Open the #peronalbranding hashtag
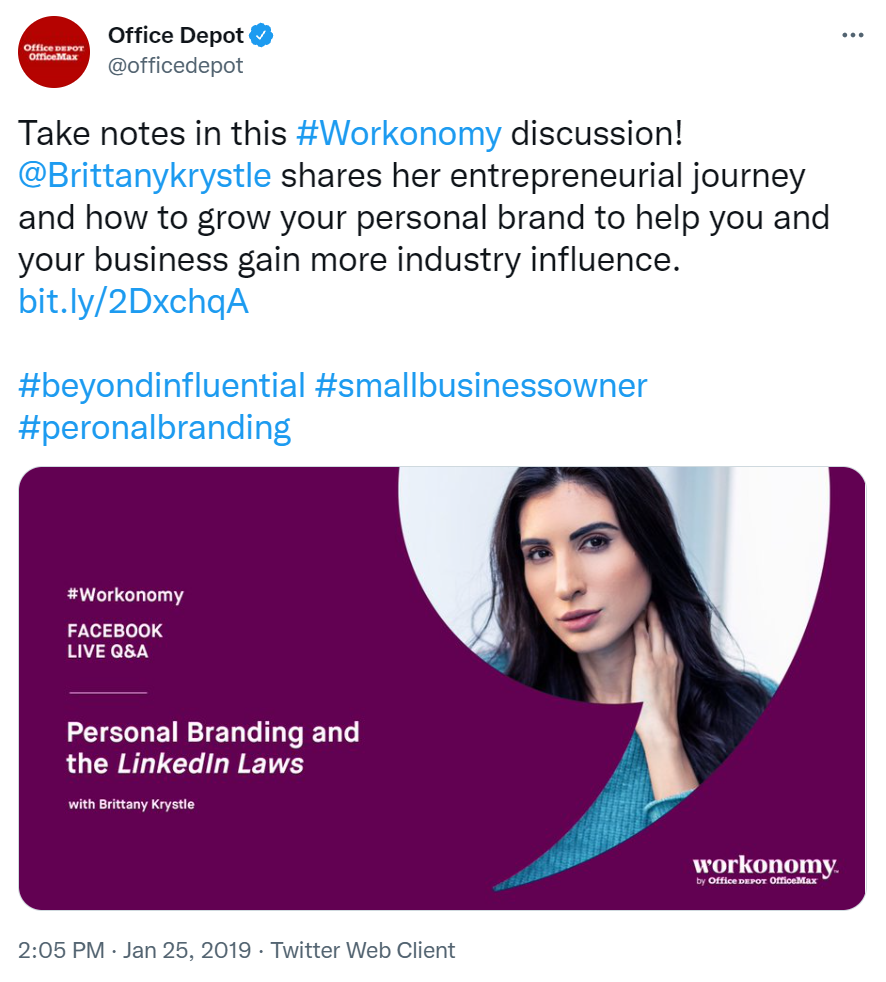Image resolution: width=886 pixels, height=982 pixels. 155,428
